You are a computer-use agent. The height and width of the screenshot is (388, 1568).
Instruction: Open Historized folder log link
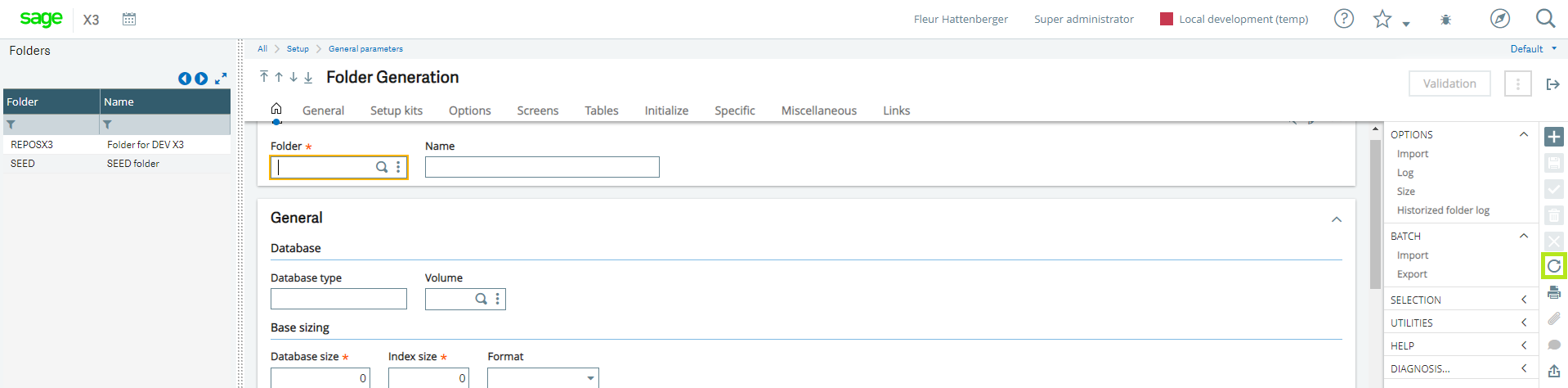click(x=1443, y=210)
